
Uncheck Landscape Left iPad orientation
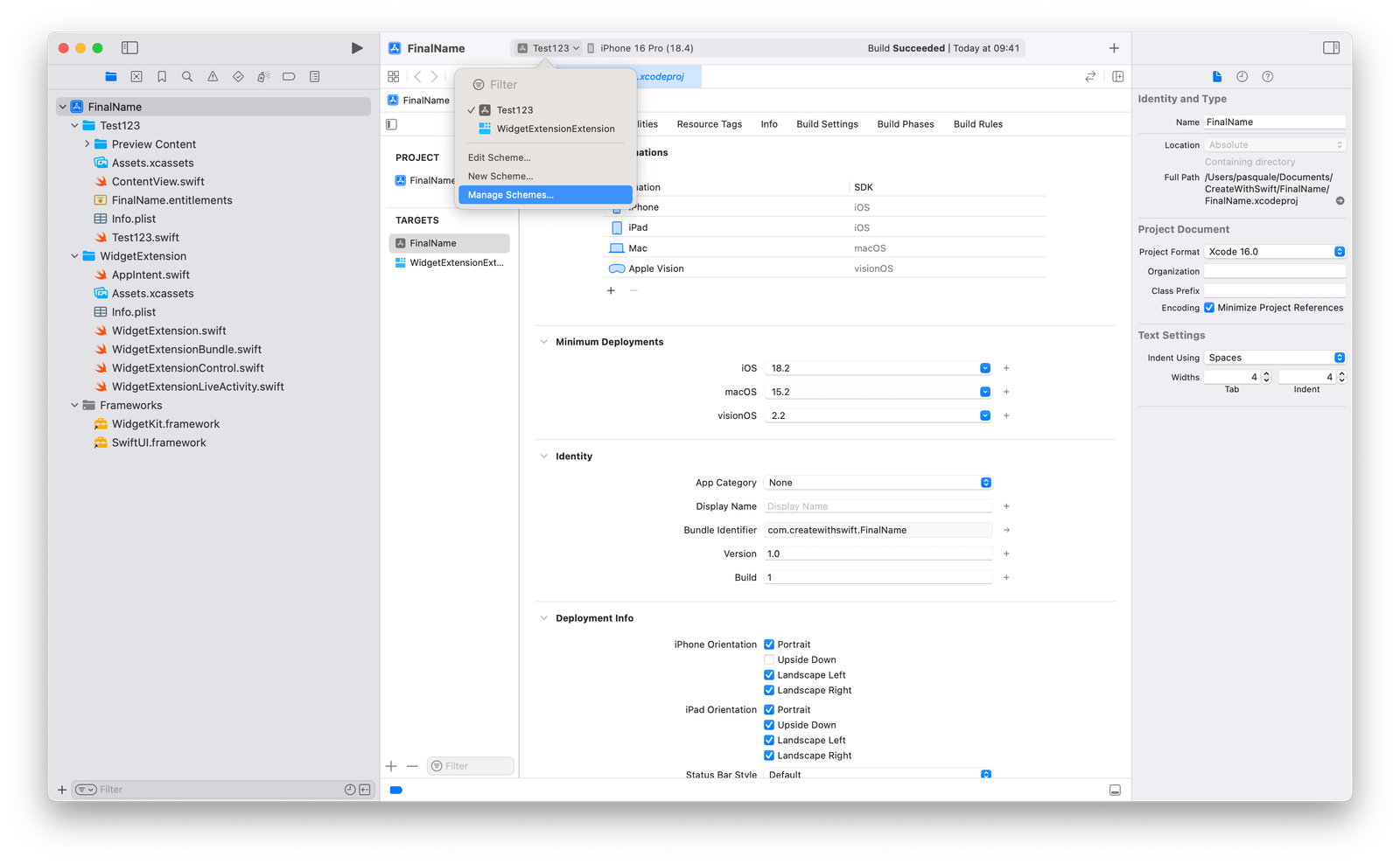[x=769, y=740]
